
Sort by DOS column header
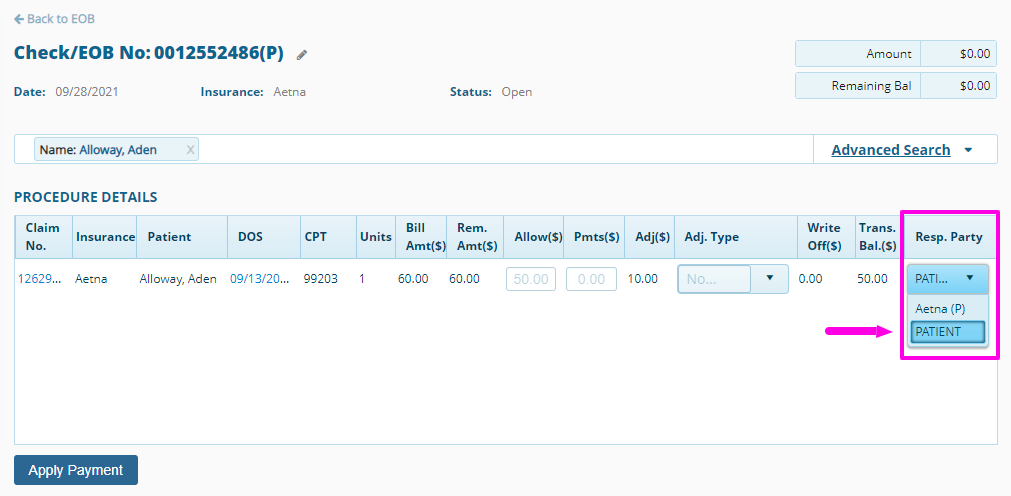[x=264, y=237]
